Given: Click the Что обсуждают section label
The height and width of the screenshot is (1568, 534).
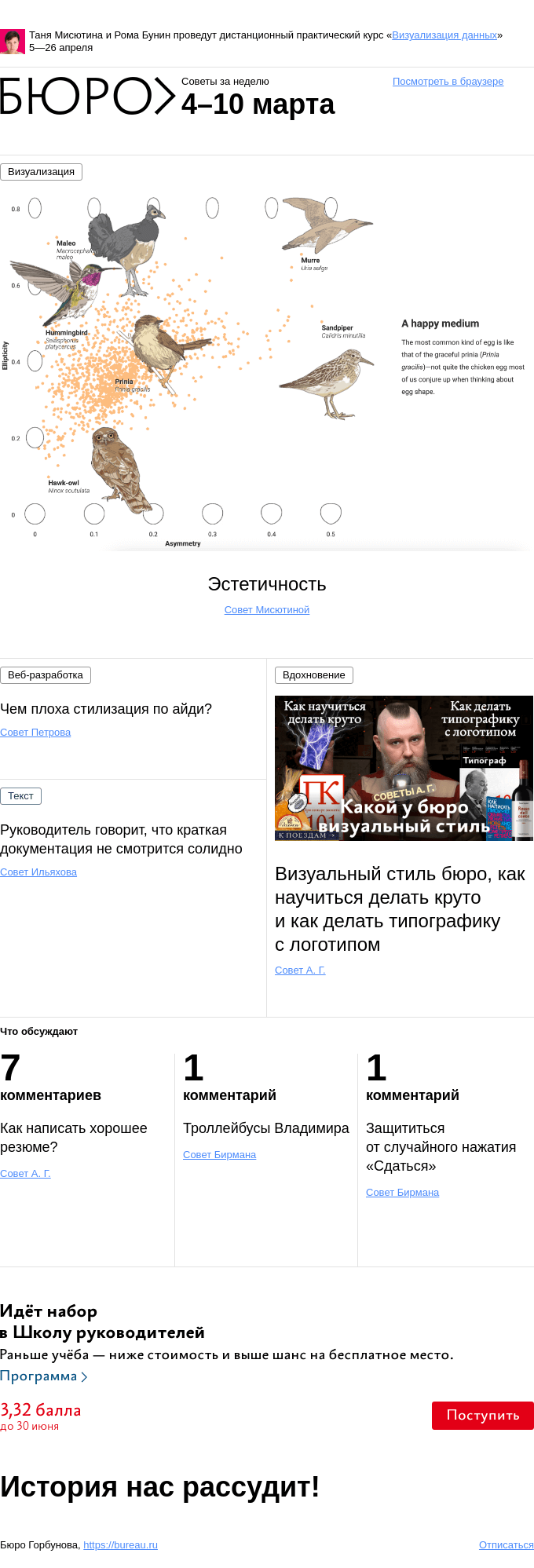Looking at the screenshot, I should pos(38,1032).
